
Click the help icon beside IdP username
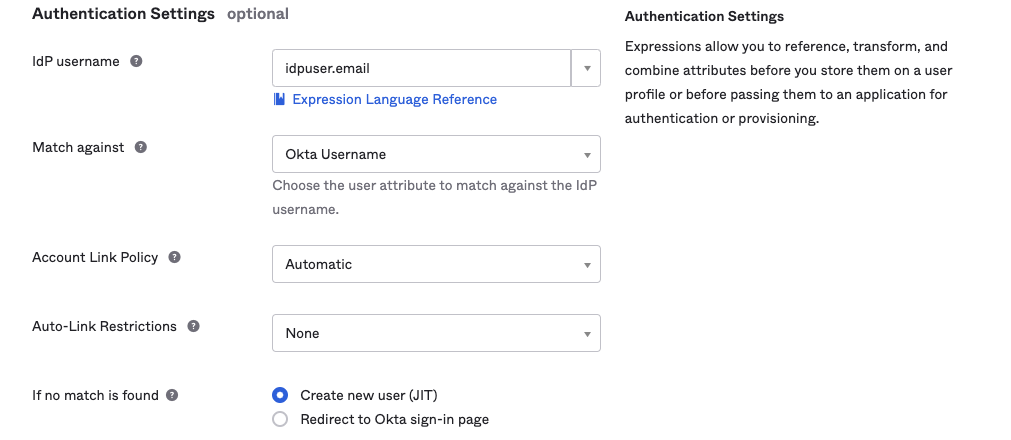click(137, 61)
